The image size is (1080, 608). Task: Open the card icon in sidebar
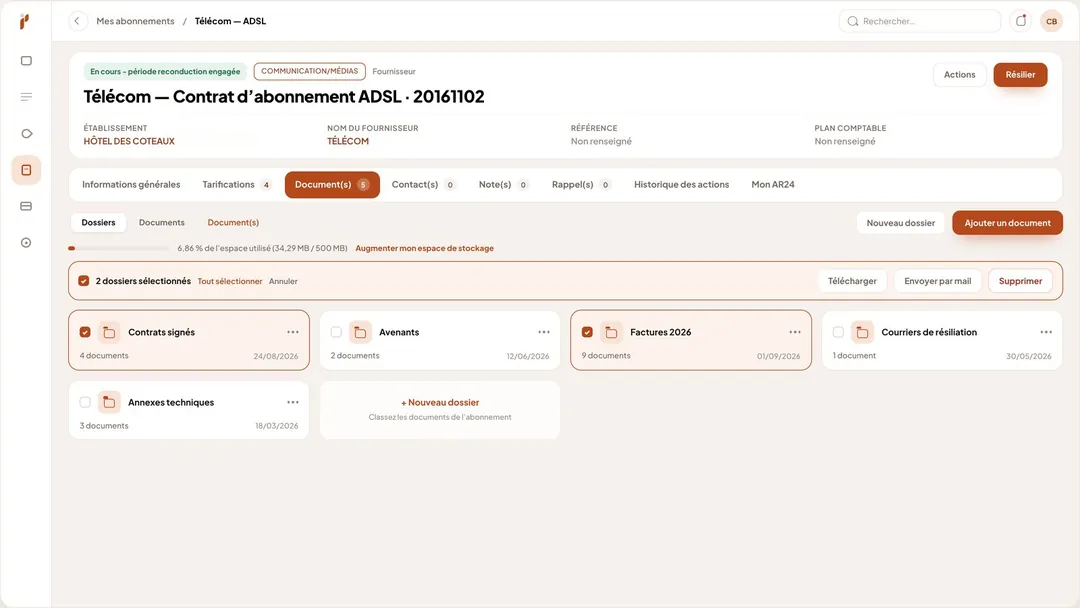[26, 206]
